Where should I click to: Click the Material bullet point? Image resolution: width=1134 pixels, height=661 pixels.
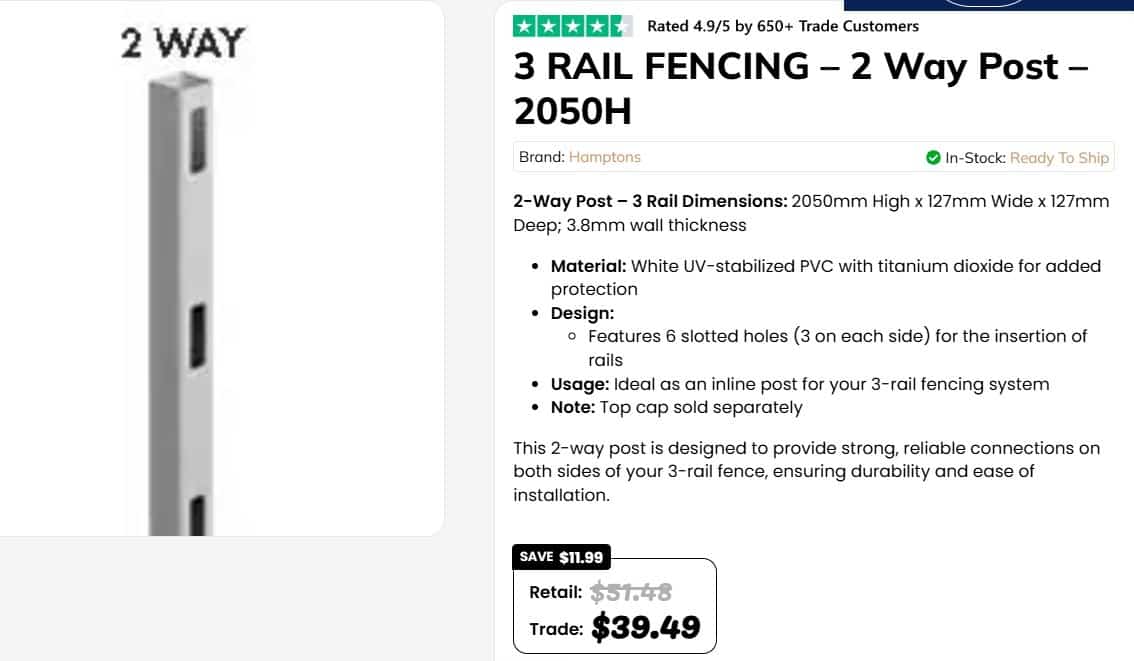(825, 278)
